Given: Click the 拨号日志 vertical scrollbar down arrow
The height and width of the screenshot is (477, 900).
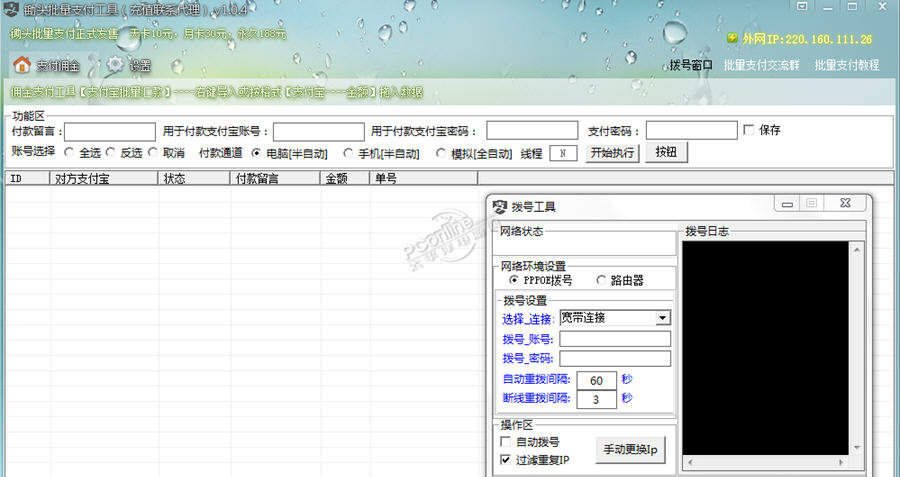Looking at the screenshot, I should [856, 448].
